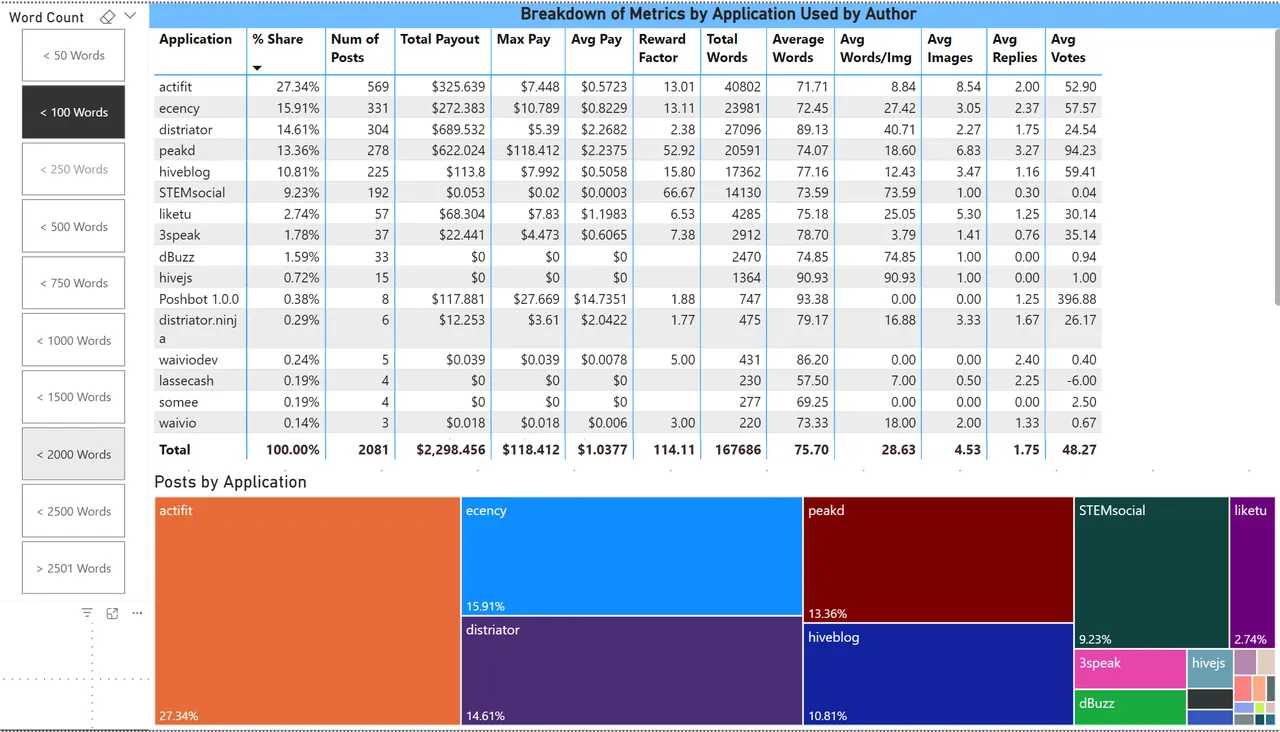This screenshot has width=1280, height=732.
Task: Select the navy hiveblog treemap tile
Action: 938,674
